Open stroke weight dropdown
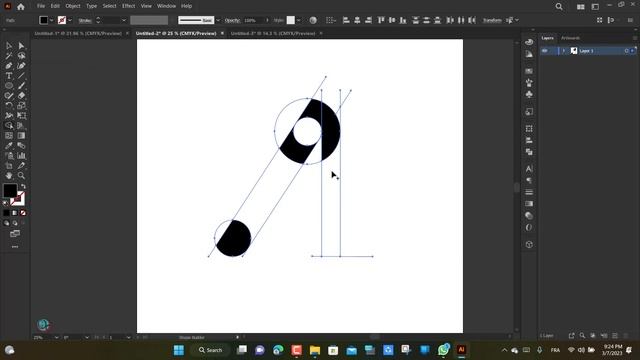 124,20
